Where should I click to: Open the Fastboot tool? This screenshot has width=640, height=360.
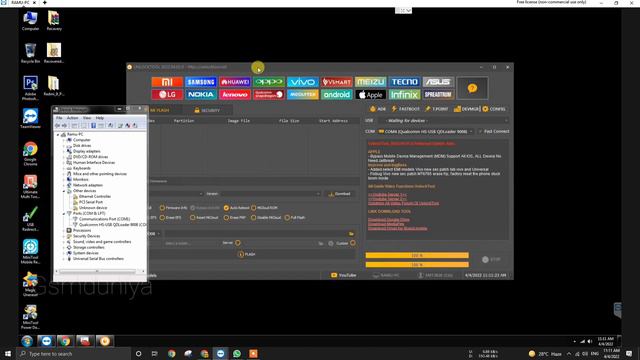pos(405,109)
